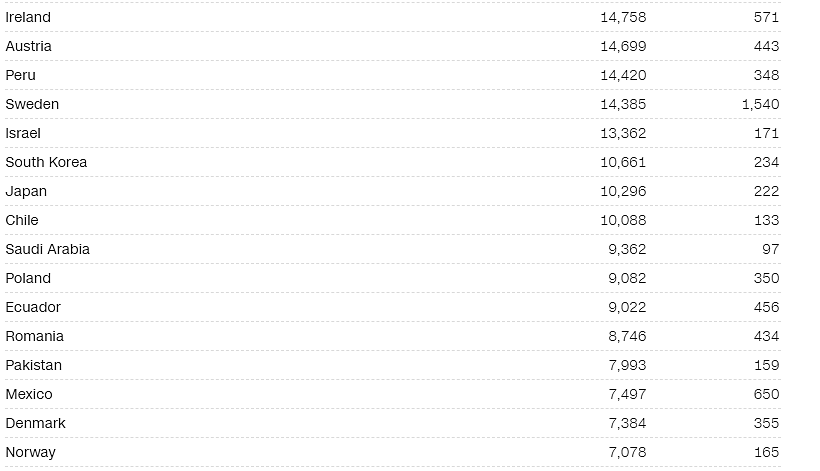
Task: Select the Norway row name
Action: [x=31, y=453]
